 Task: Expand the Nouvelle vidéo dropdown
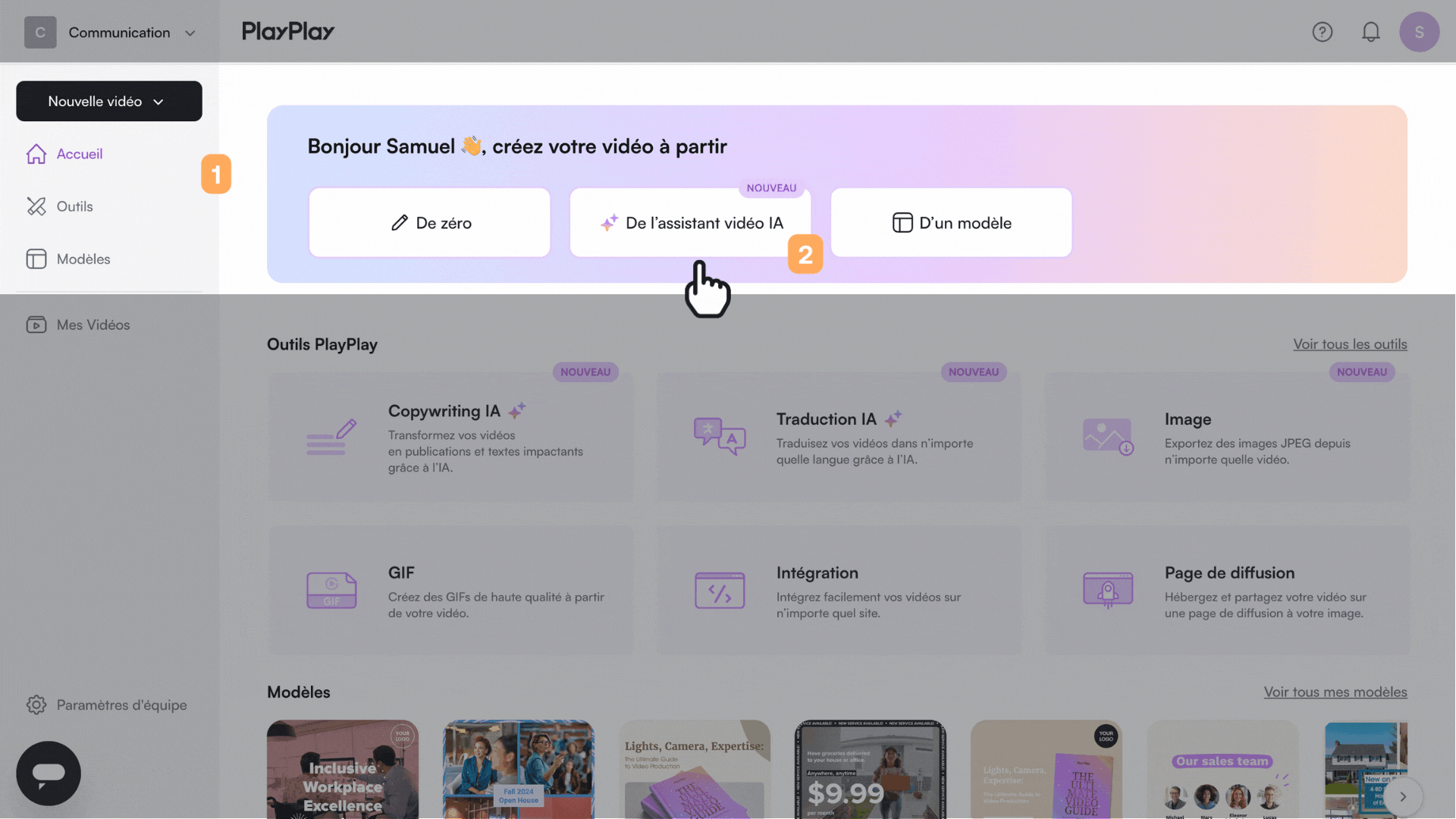click(x=109, y=102)
